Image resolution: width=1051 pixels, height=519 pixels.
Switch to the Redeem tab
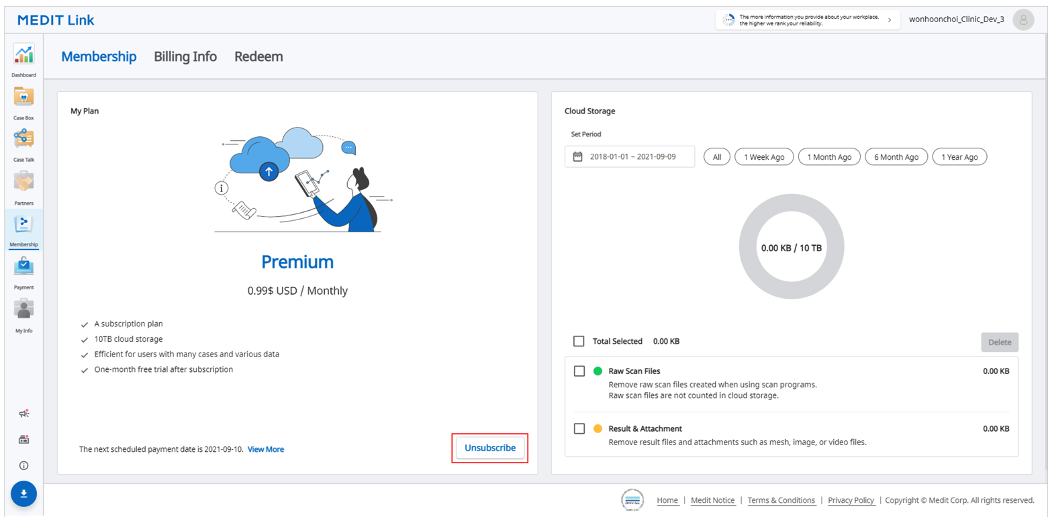point(259,56)
